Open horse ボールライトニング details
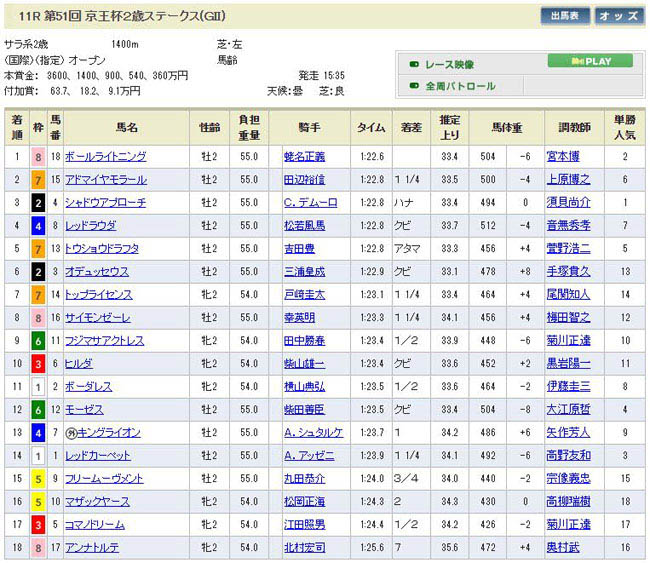This screenshot has height=563, width=650. point(105,157)
